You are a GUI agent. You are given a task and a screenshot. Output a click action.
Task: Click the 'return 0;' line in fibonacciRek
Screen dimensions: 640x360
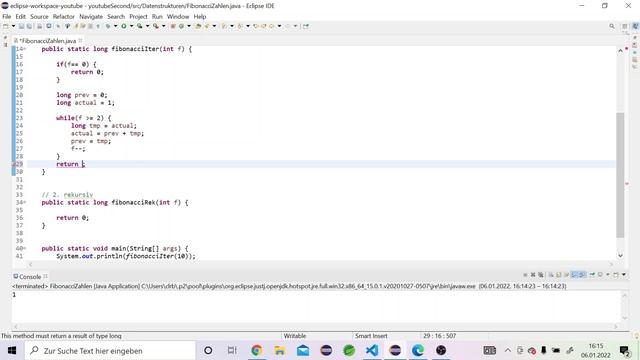72,218
